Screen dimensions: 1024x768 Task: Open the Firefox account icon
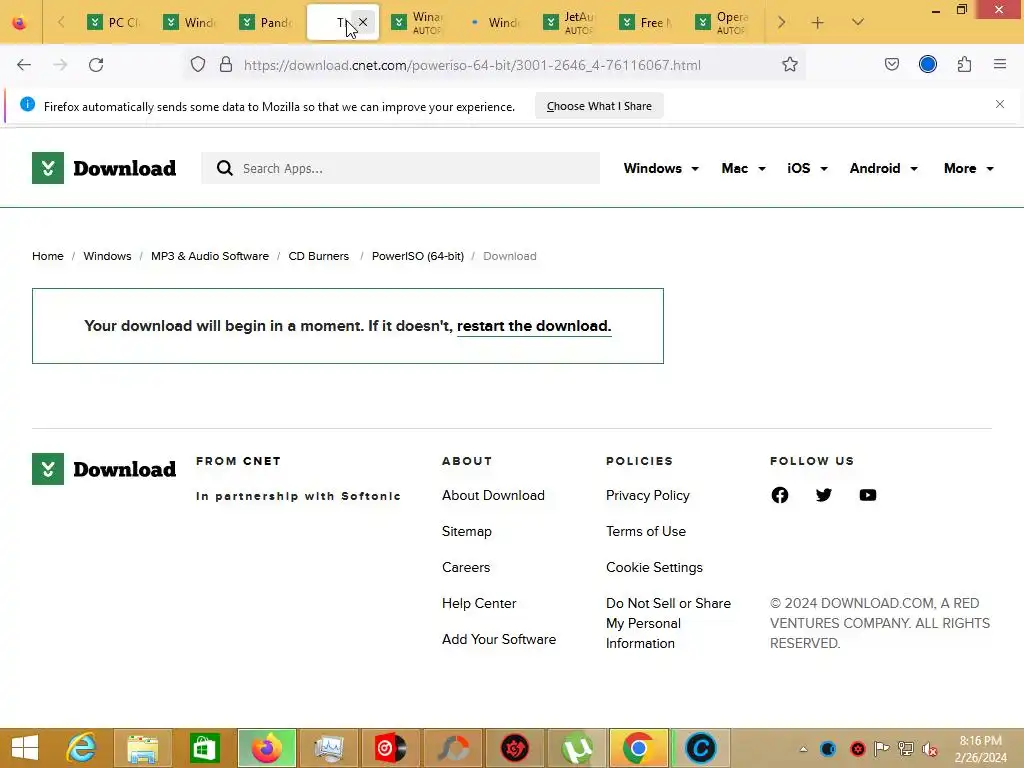928,65
